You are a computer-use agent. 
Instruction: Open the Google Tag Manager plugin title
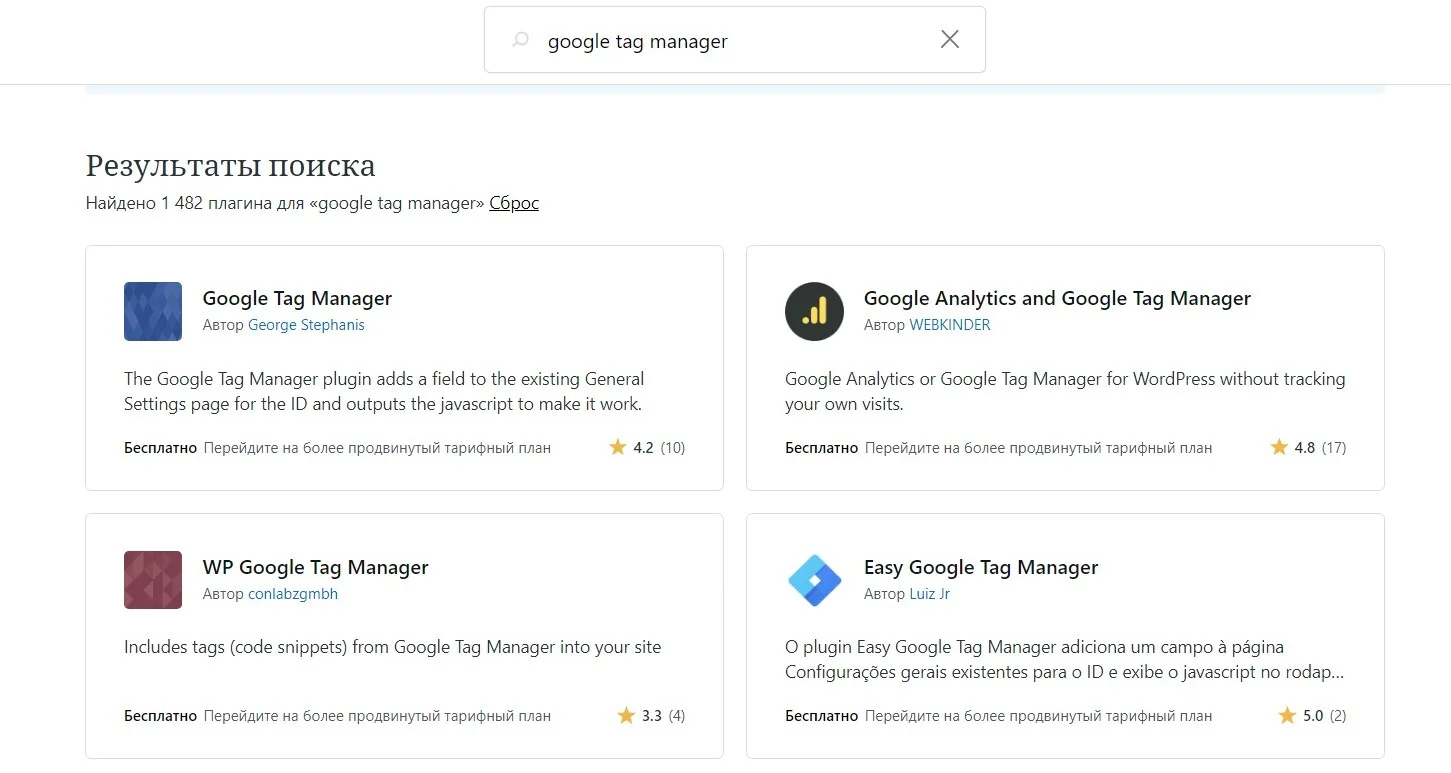(297, 298)
